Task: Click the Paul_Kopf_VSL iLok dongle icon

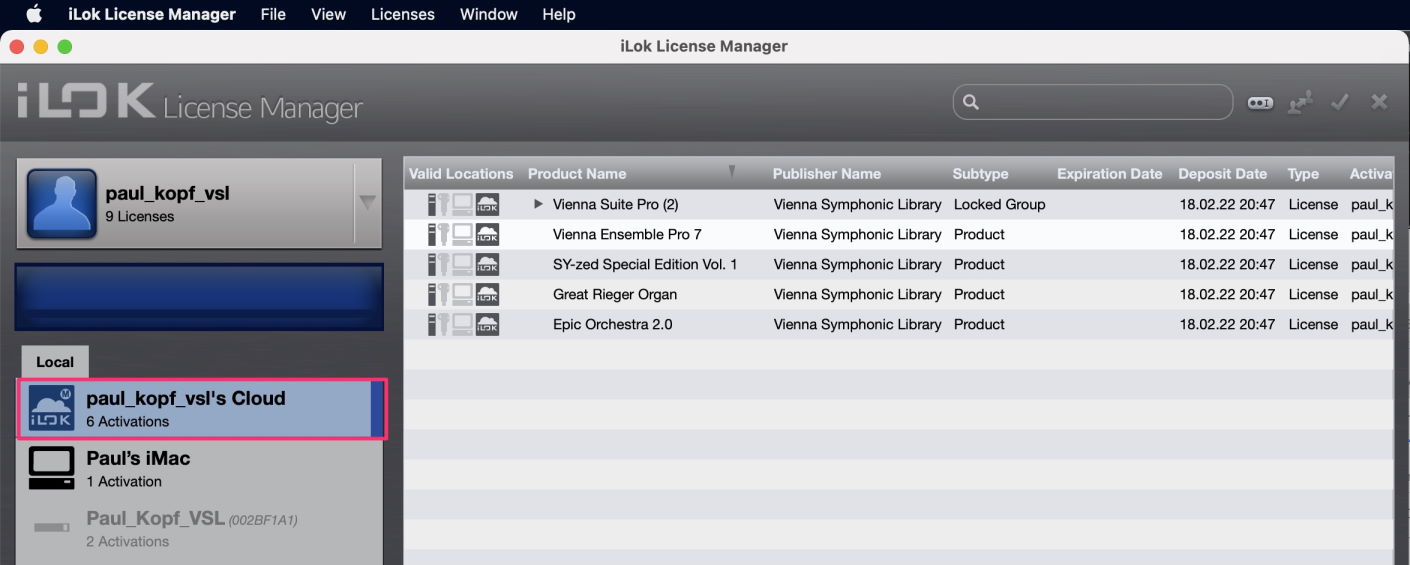Action: coord(51,527)
